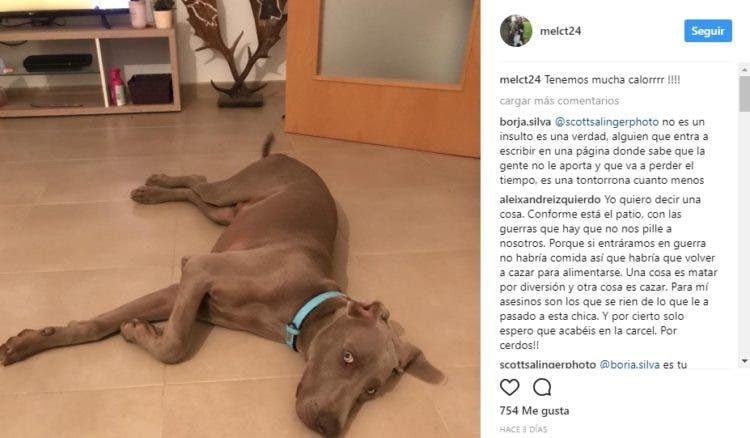Open melct24 username in the post header
The height and width of the screenshot is (438, 750).
click(560, 31)
